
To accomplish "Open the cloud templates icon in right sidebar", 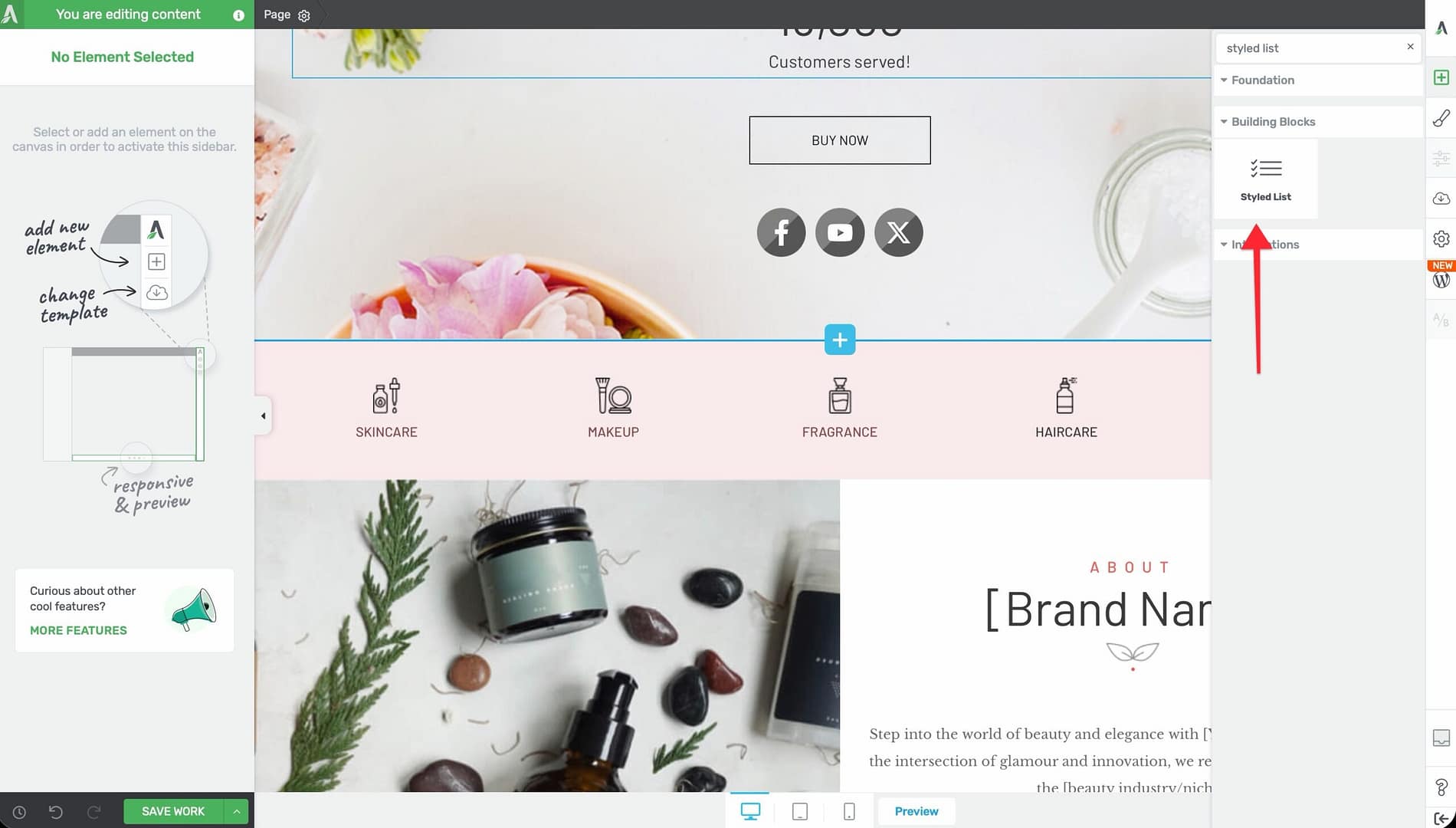I will (x=1441, y=199).
